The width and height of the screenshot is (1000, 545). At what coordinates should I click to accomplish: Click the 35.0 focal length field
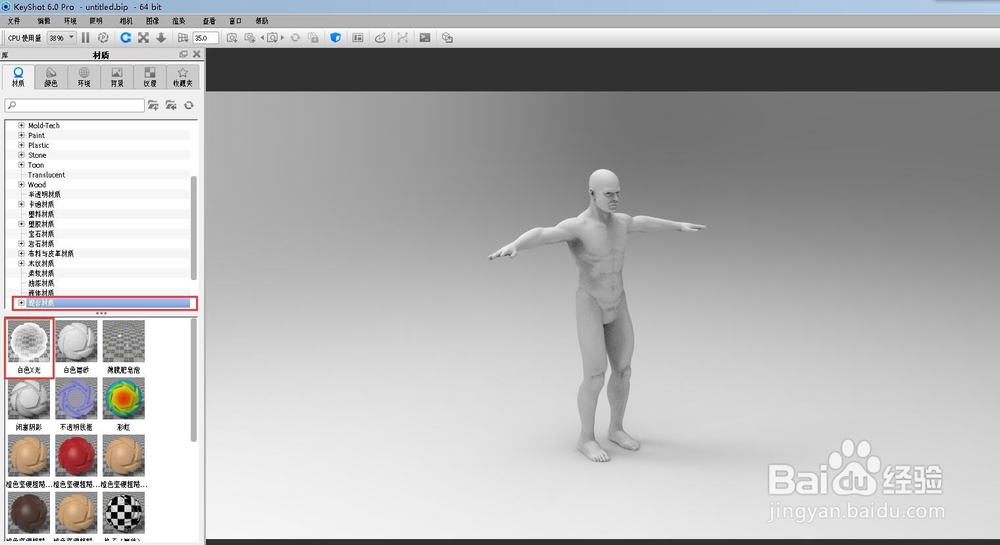tap(205, 38)
